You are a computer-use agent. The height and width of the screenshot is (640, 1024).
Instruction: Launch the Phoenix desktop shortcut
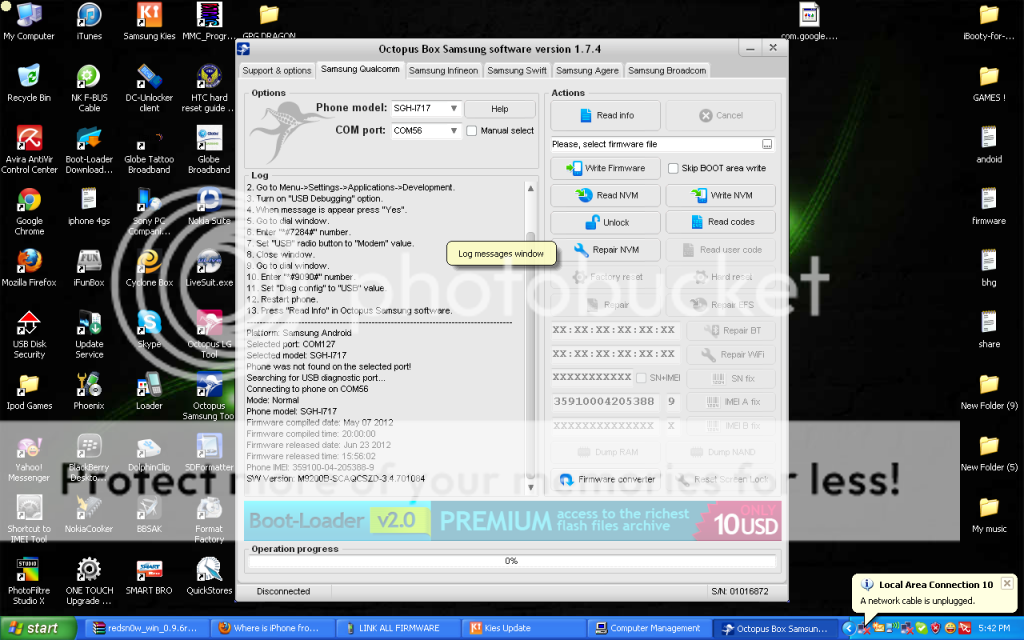89,391
